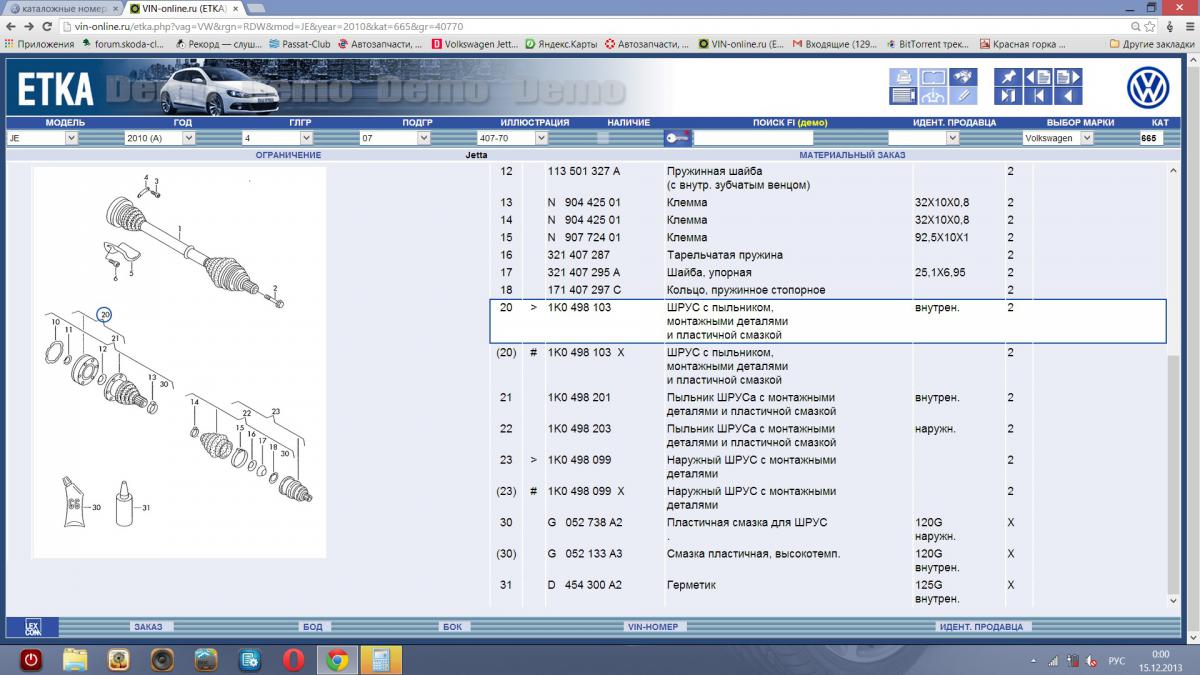The image size is (1200, 675).
Task: Select the VIN-online.ru (ETKA) browser tab
Action: pos(185,8)
